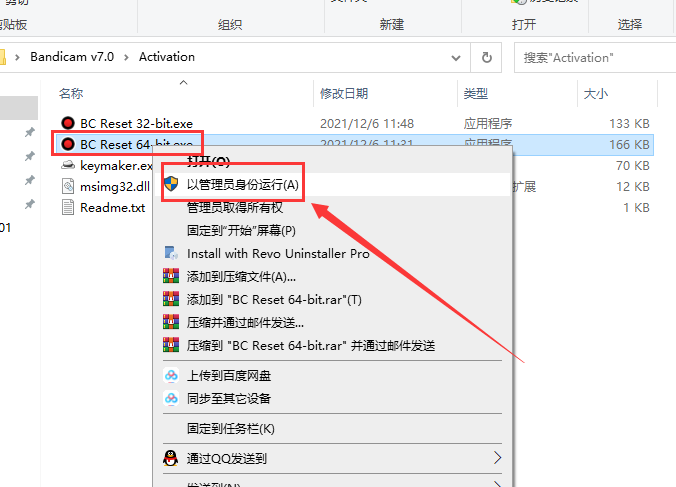The height and width of the screenshot is (487, 676).
Task: Click the 大小 column header
Action: [594, 94]
